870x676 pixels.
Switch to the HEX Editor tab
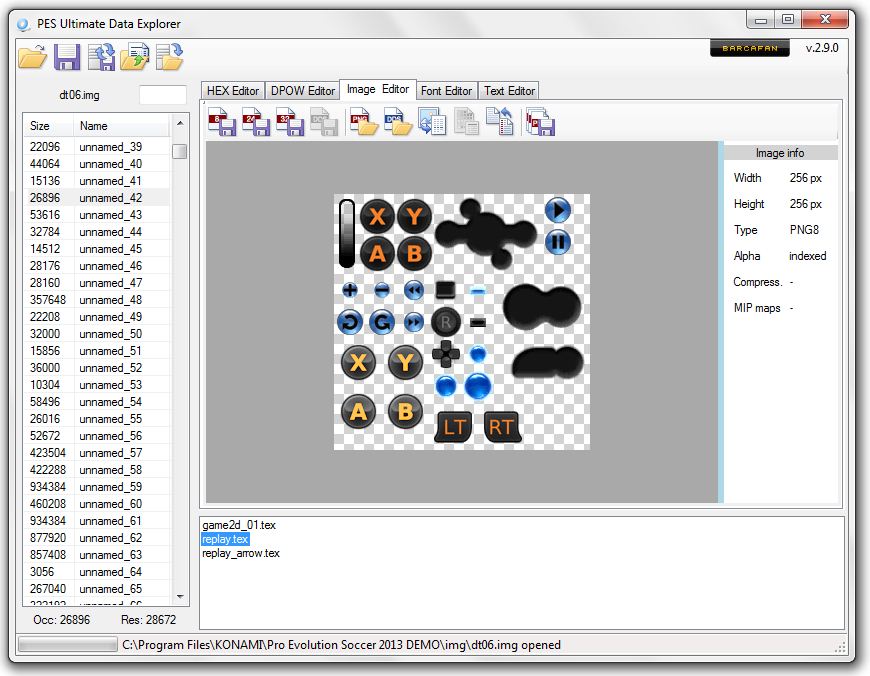coord(233,90)
